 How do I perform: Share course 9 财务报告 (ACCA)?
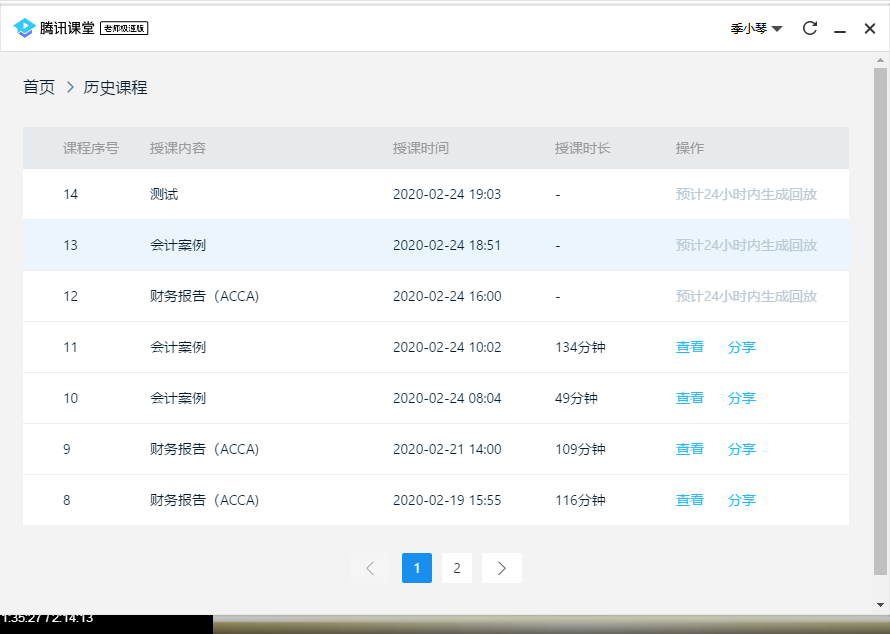[x=741, y=449]
